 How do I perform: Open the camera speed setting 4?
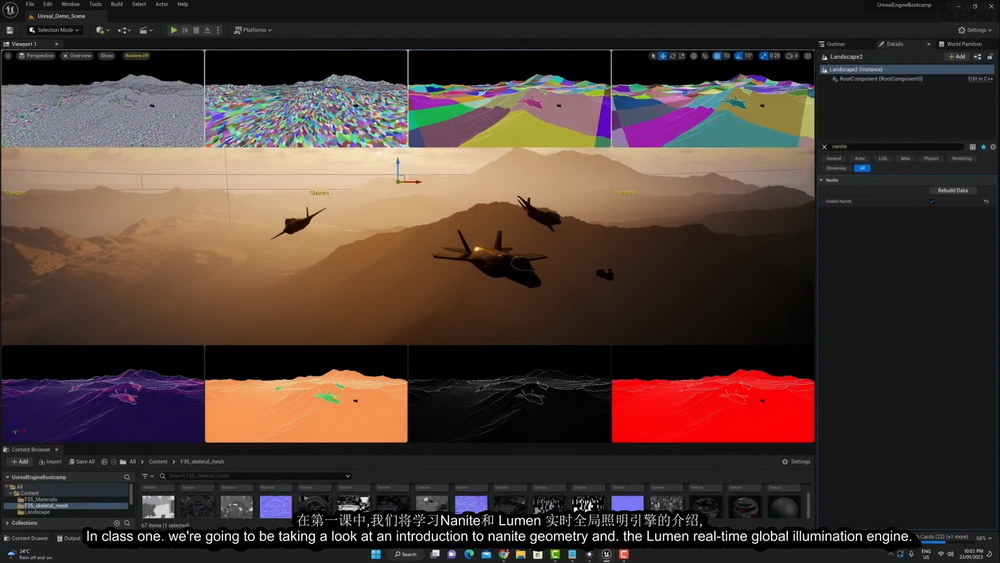point(792,56)
